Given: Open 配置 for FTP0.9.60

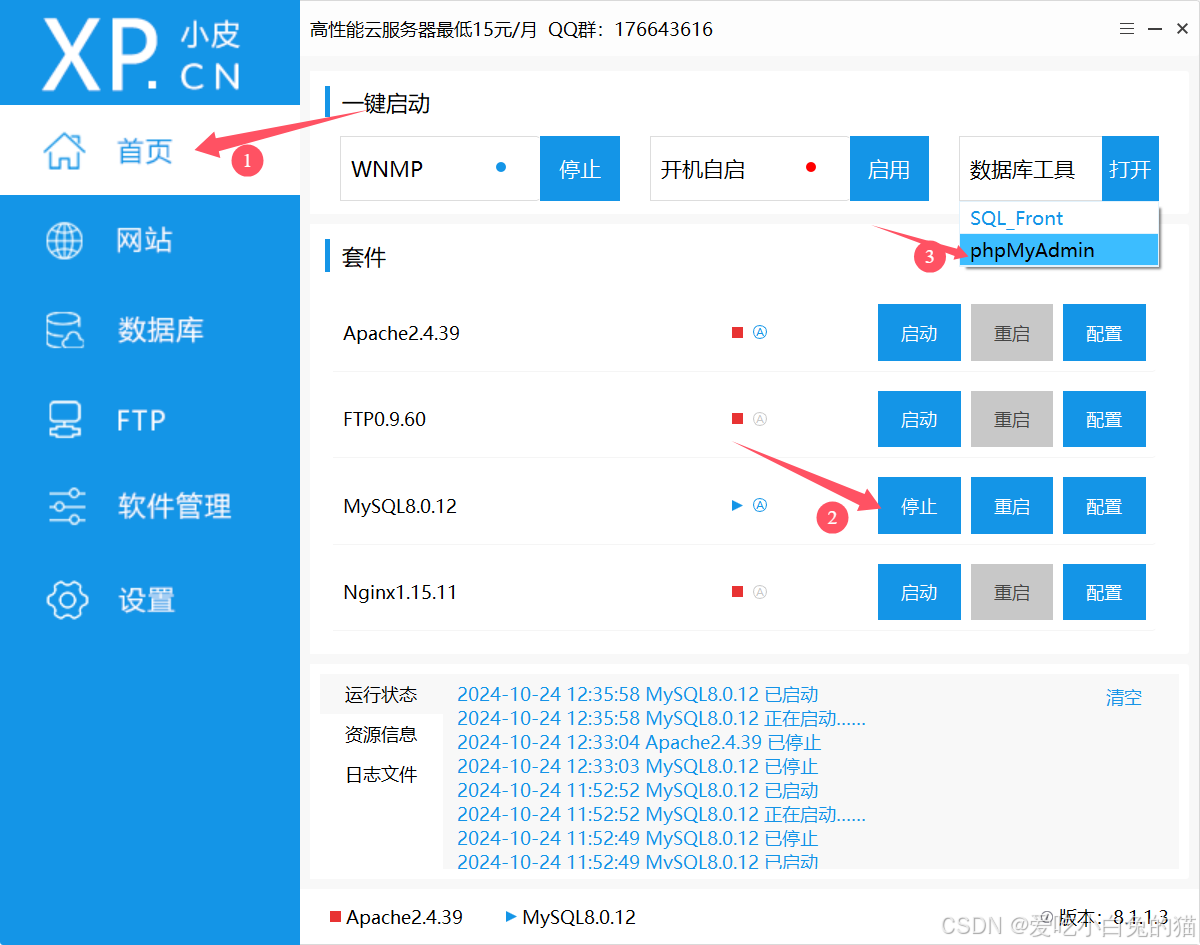Looking at the screenshot, I should pyautogui.click(x=1104, y=419).
